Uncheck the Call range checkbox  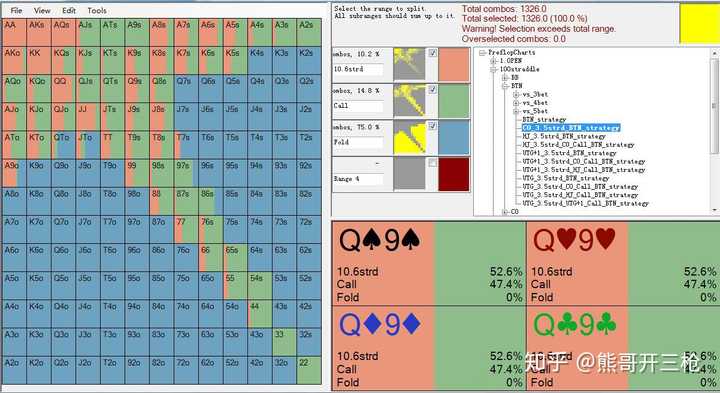433,90
